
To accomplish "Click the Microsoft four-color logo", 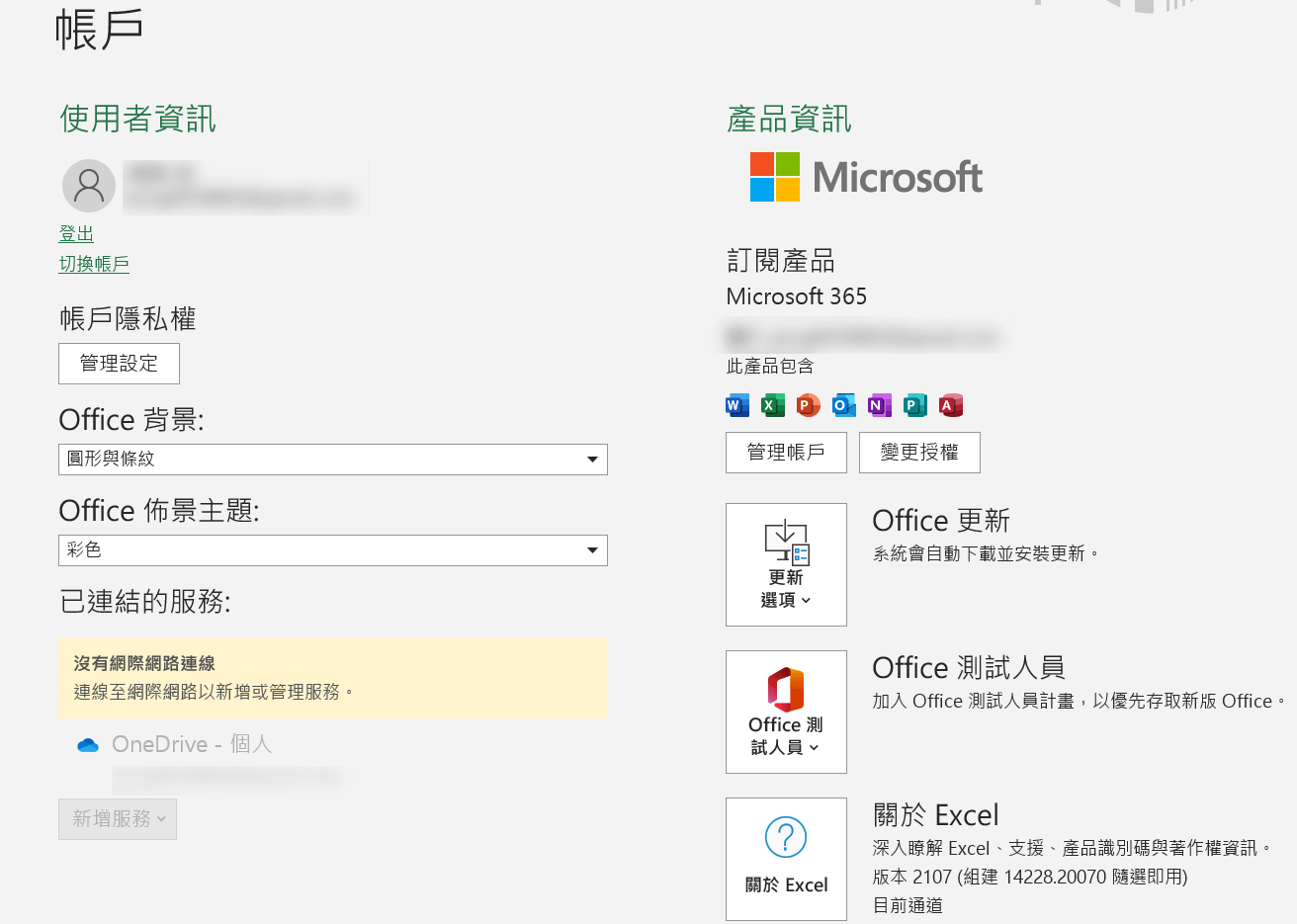I will (x=775, y=177).
